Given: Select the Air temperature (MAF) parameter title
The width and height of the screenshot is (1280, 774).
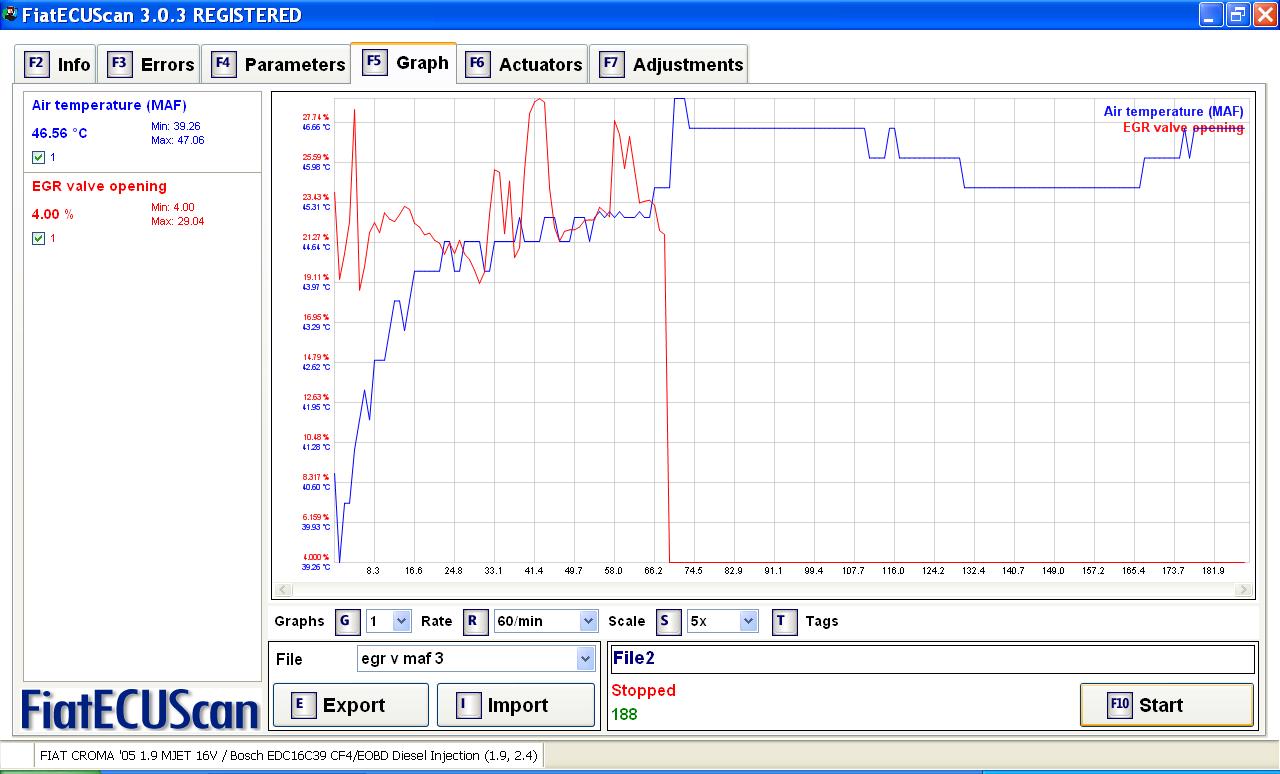Looking at the screenshot, I should click(x=109, y=105).
